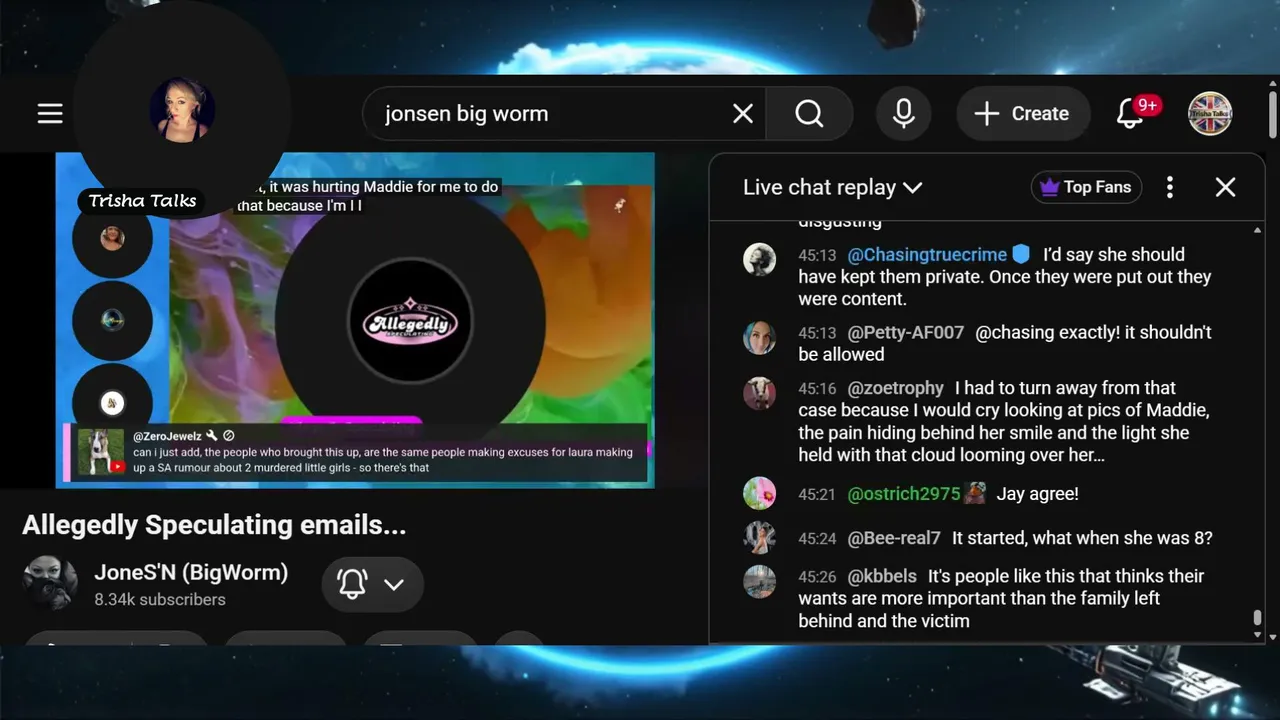This screenshot has width=1280, height=720.
Task: Click the verified badge beside @Chasingtruecrime
Action: pos(1021,254)
